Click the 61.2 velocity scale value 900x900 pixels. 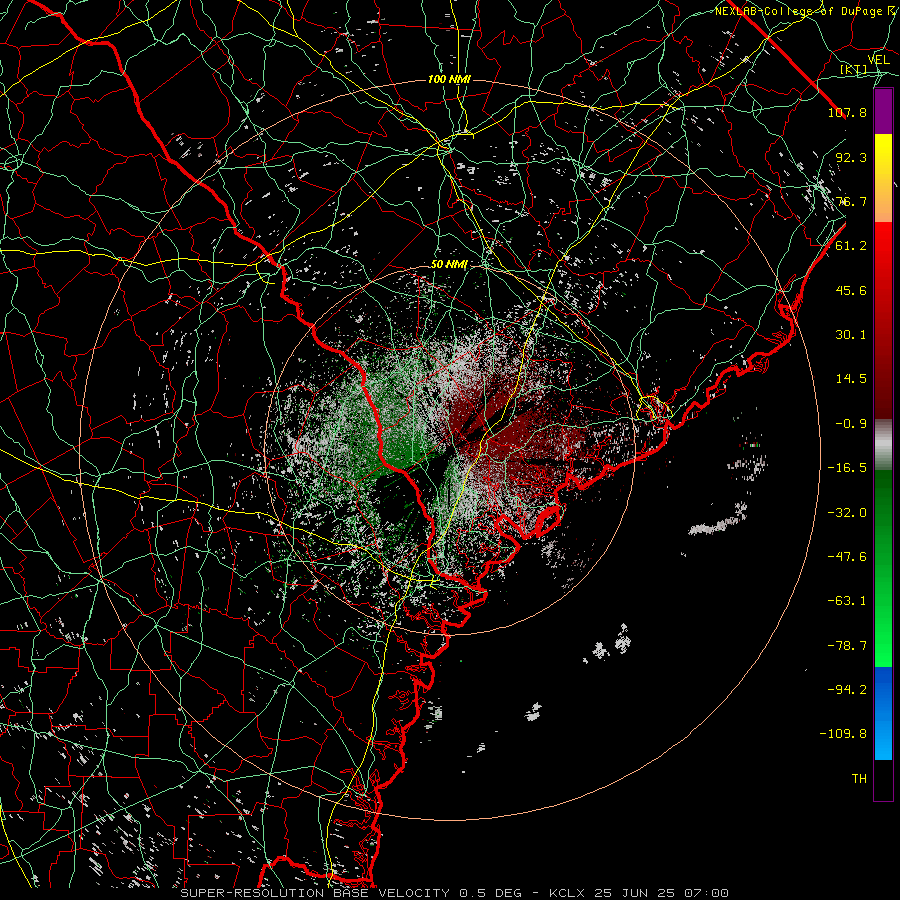[851, 246]
